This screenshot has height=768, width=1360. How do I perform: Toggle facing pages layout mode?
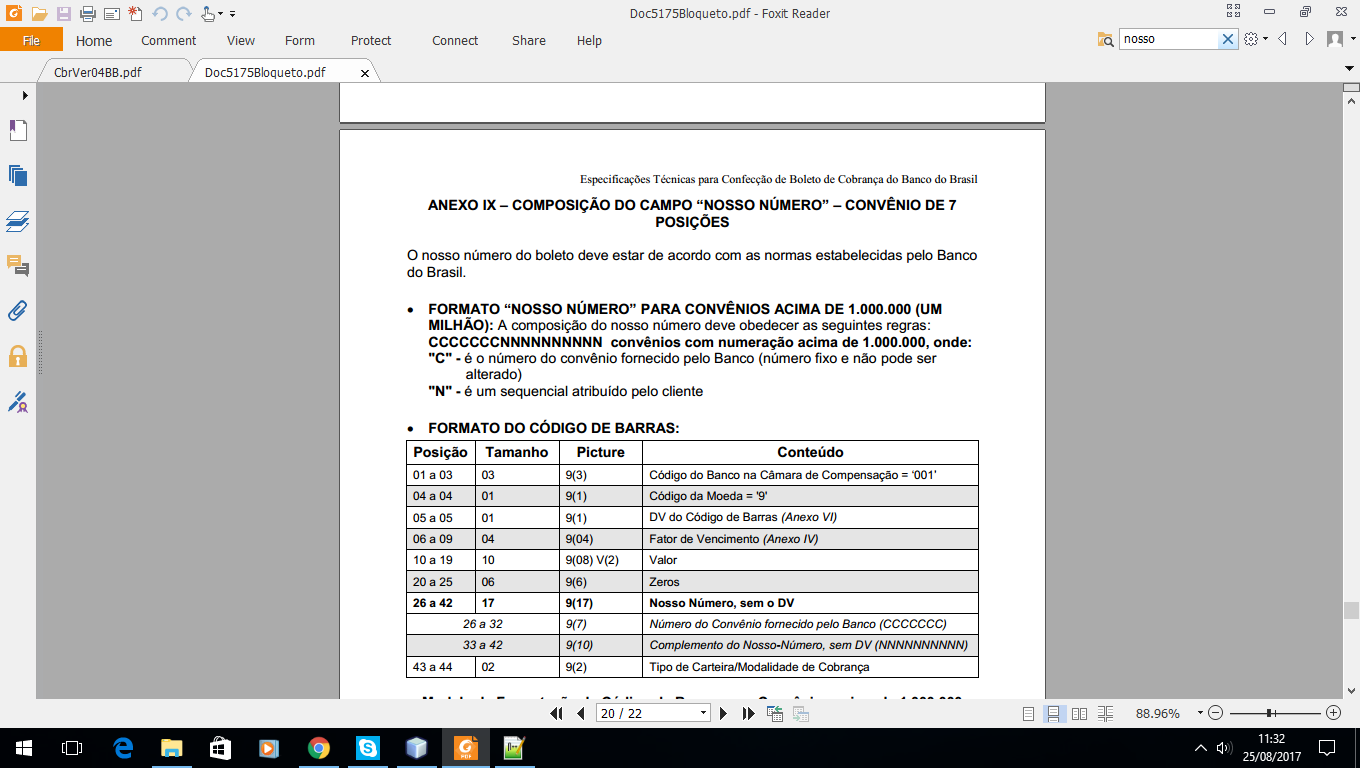point(1079,713)
